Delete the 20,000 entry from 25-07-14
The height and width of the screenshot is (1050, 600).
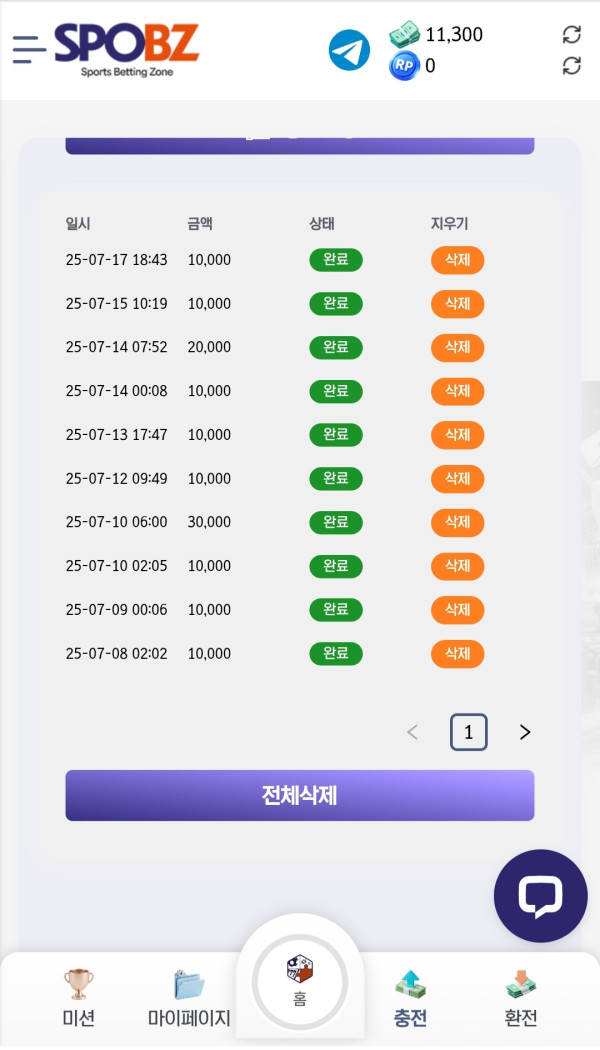tap(457, 347)
